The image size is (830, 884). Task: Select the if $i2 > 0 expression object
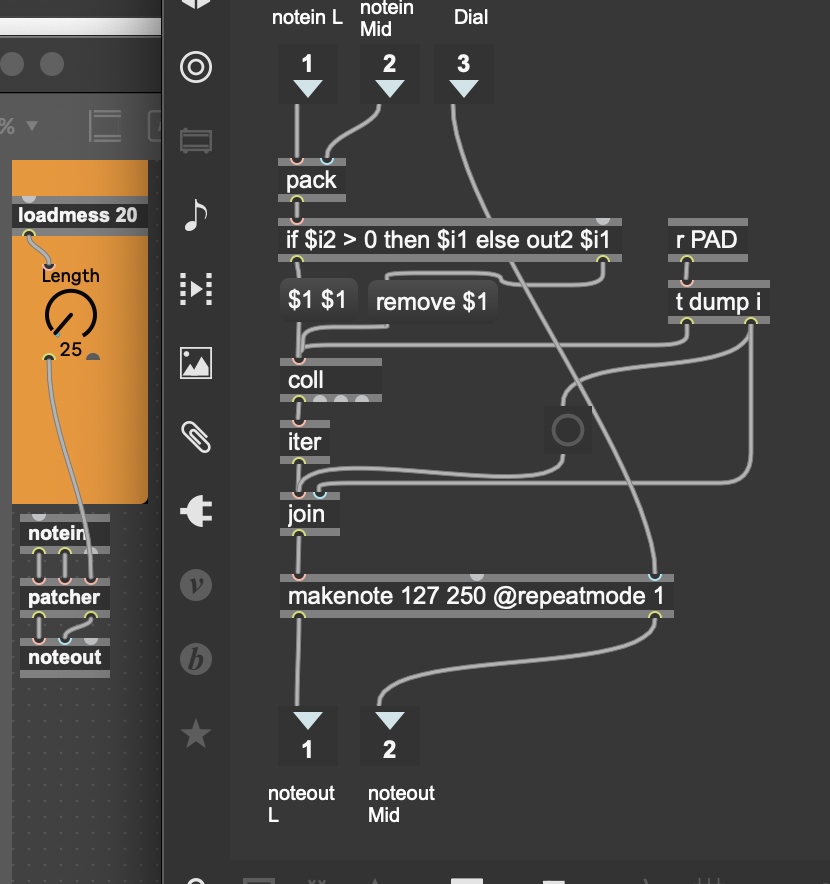click(450, 240)
